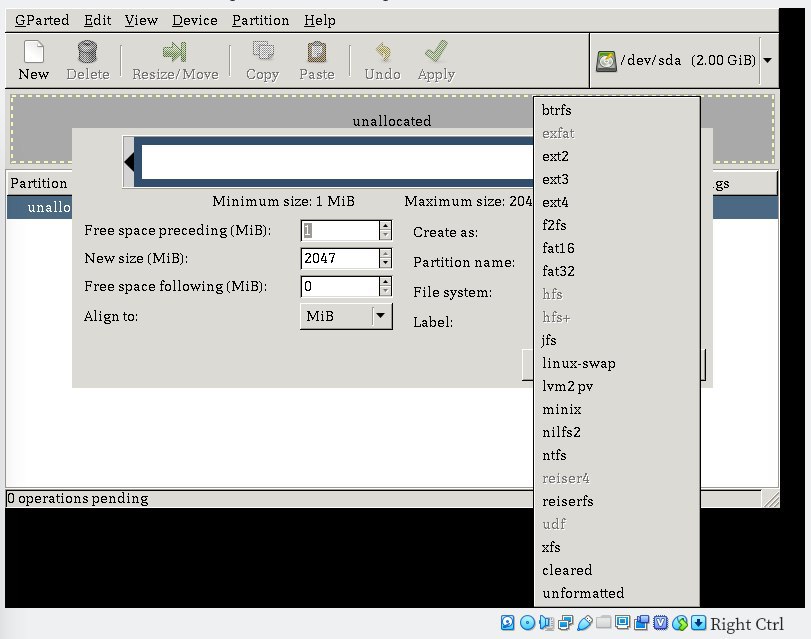Click the Partition column header
811x639 pixels.
(39, 183)
